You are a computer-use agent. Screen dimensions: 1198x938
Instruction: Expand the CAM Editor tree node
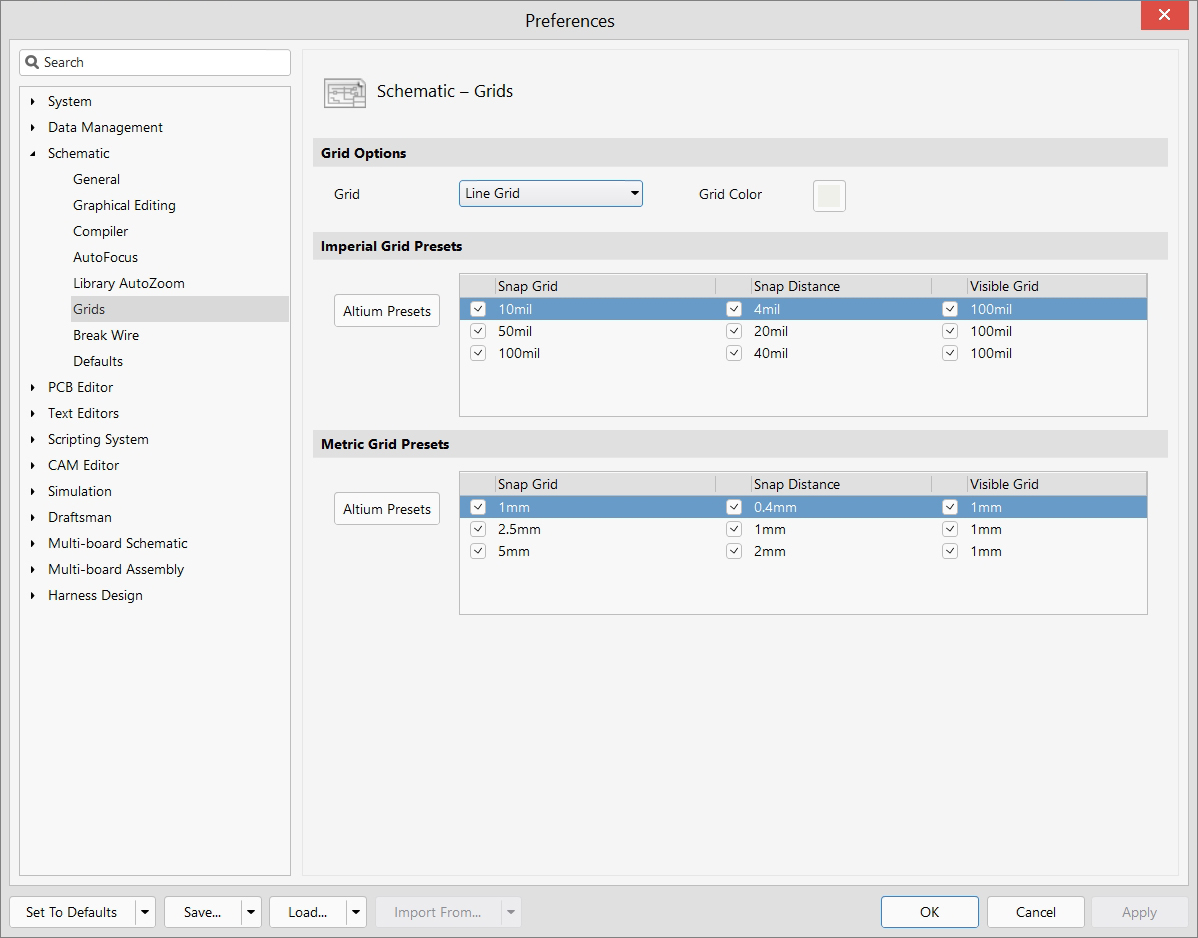click(33, 465)
